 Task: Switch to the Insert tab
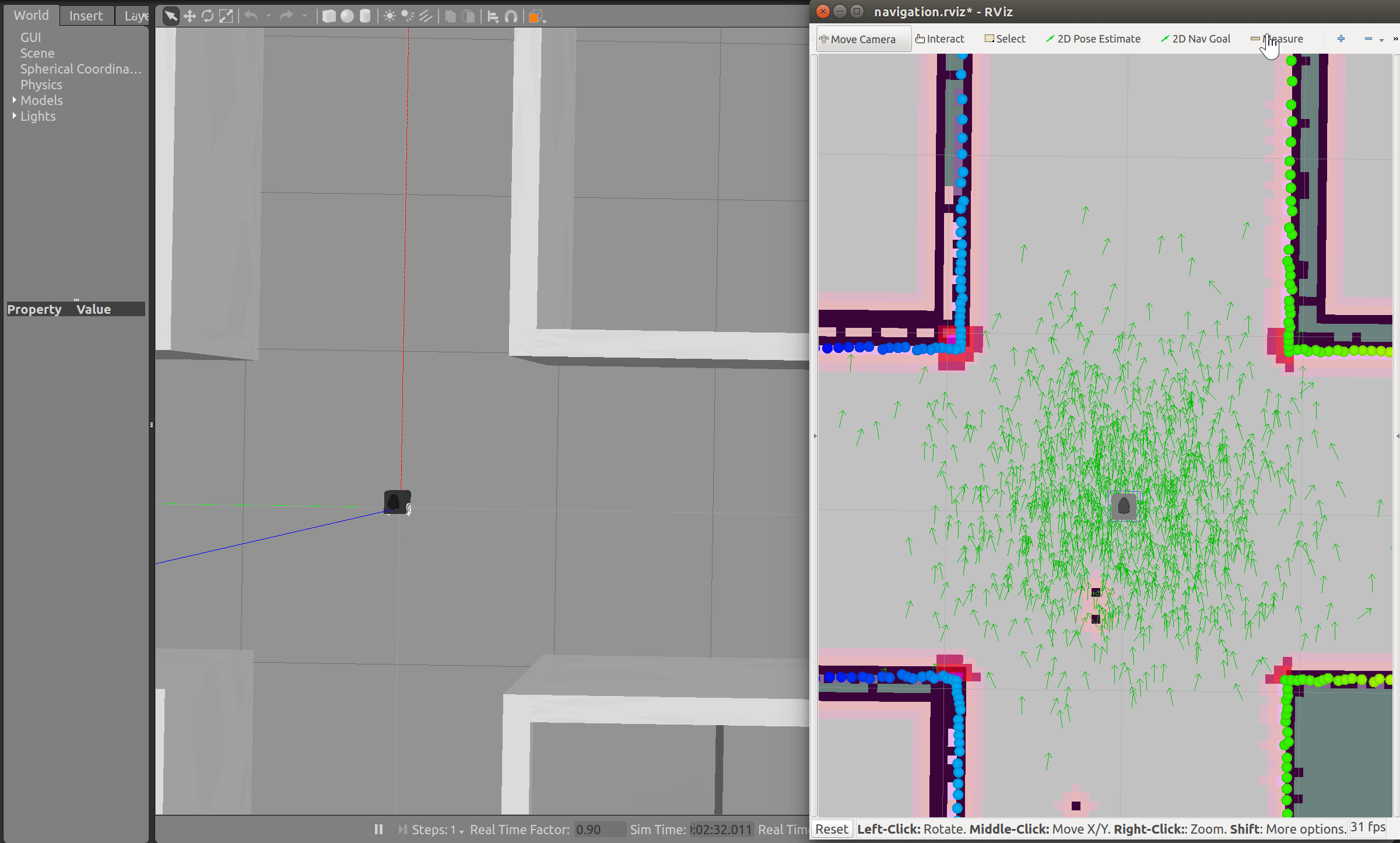click(86, 16)
